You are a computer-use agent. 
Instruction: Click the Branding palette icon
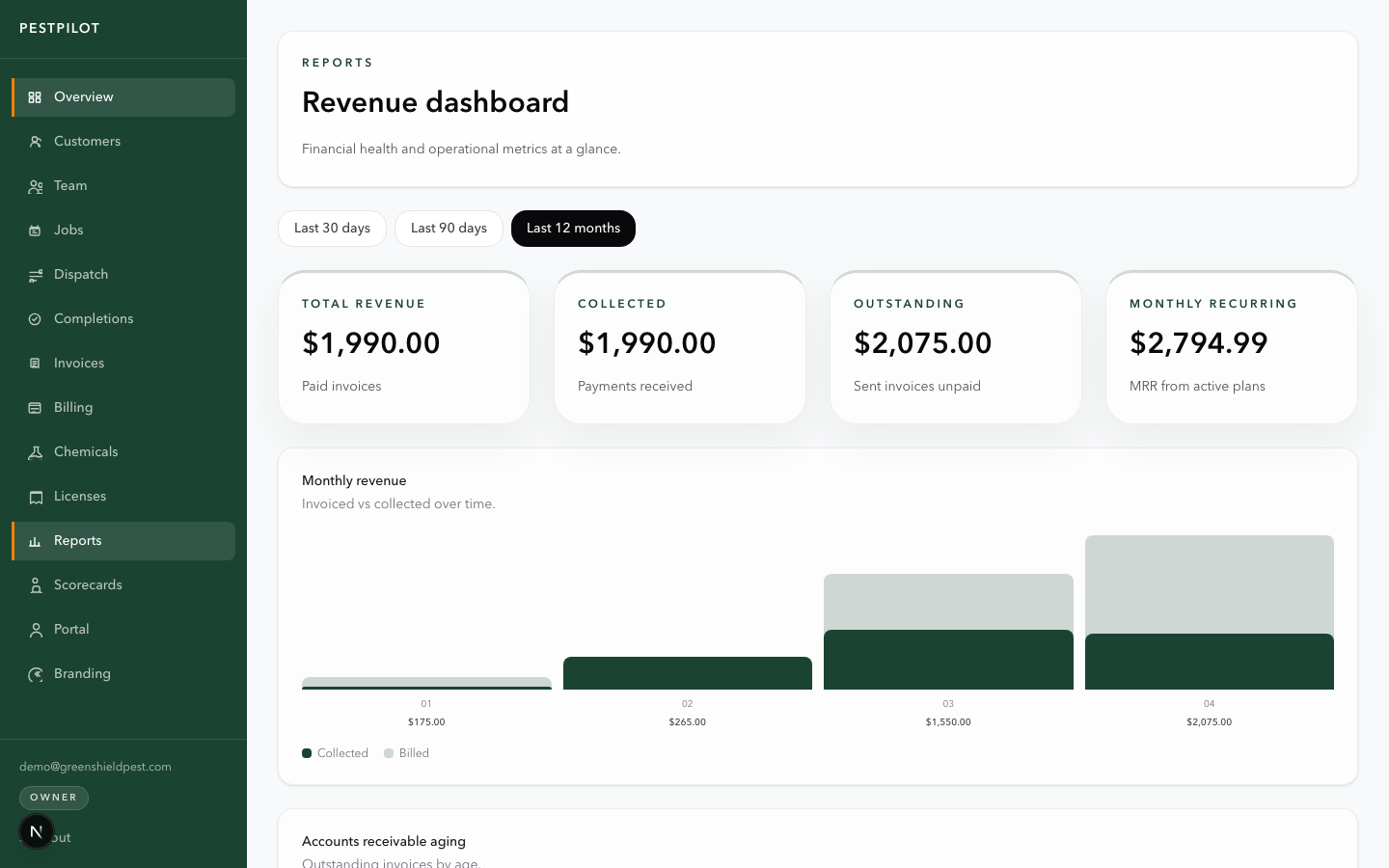(35, 674)
